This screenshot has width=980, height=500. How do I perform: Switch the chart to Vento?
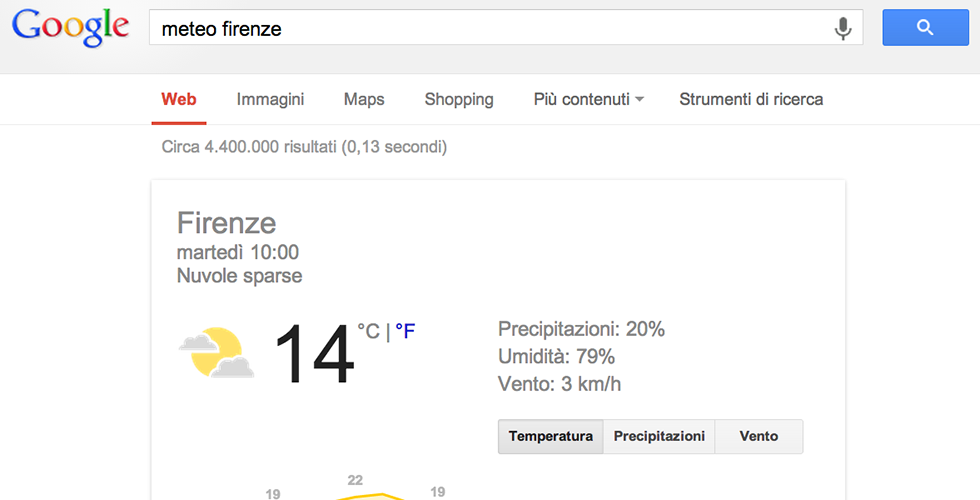point(759,436)
